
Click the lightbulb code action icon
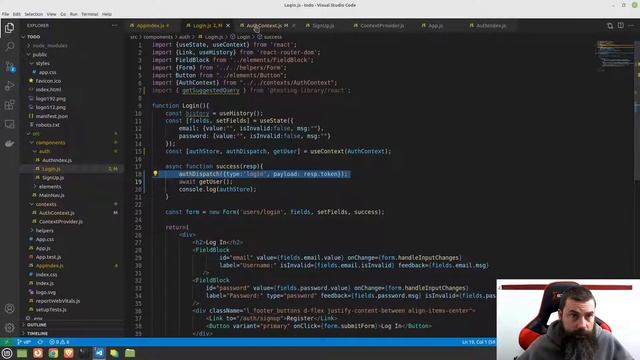click(155, 173)
